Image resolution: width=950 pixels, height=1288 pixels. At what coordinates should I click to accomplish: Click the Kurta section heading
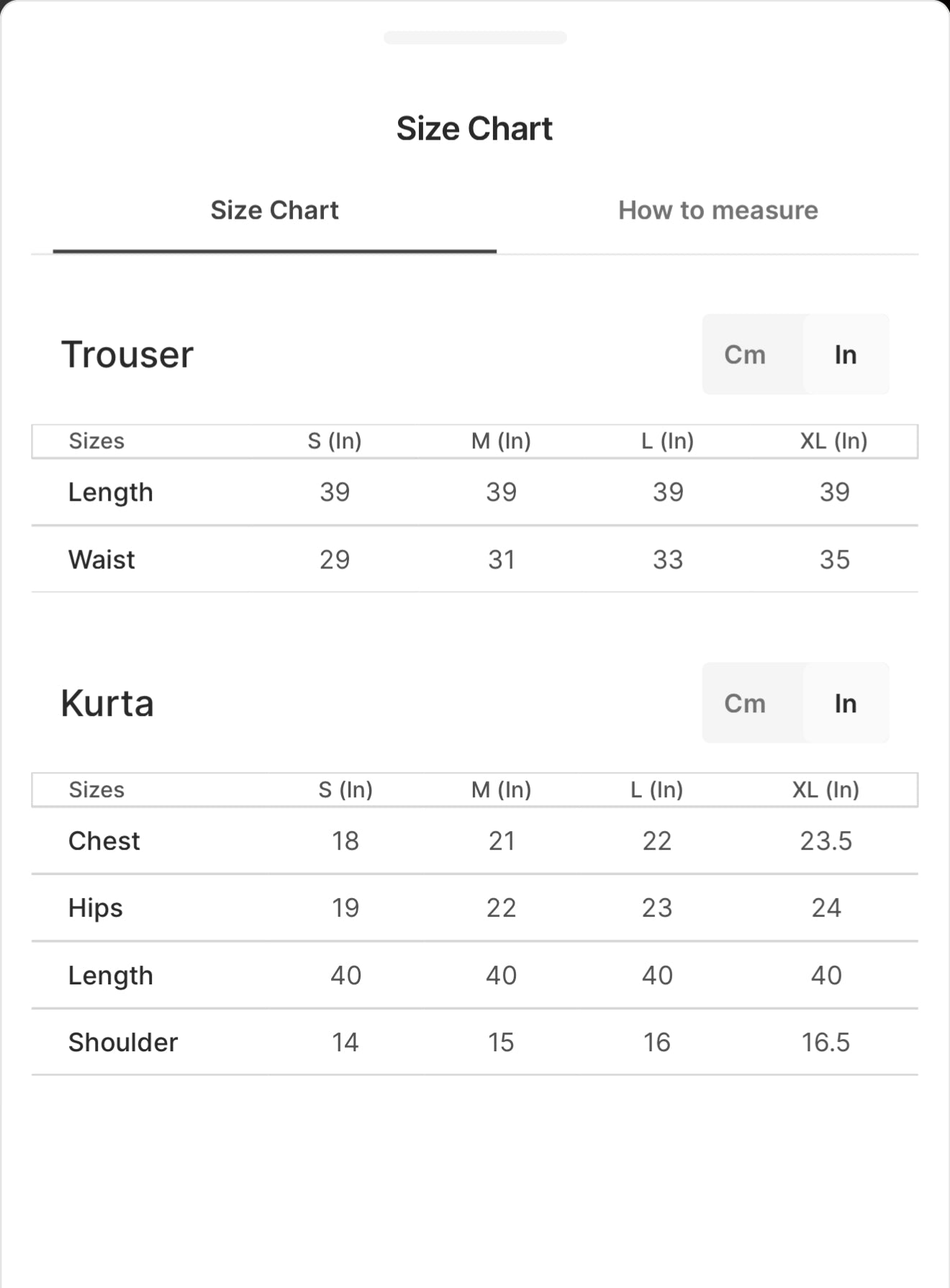(107, 703)
